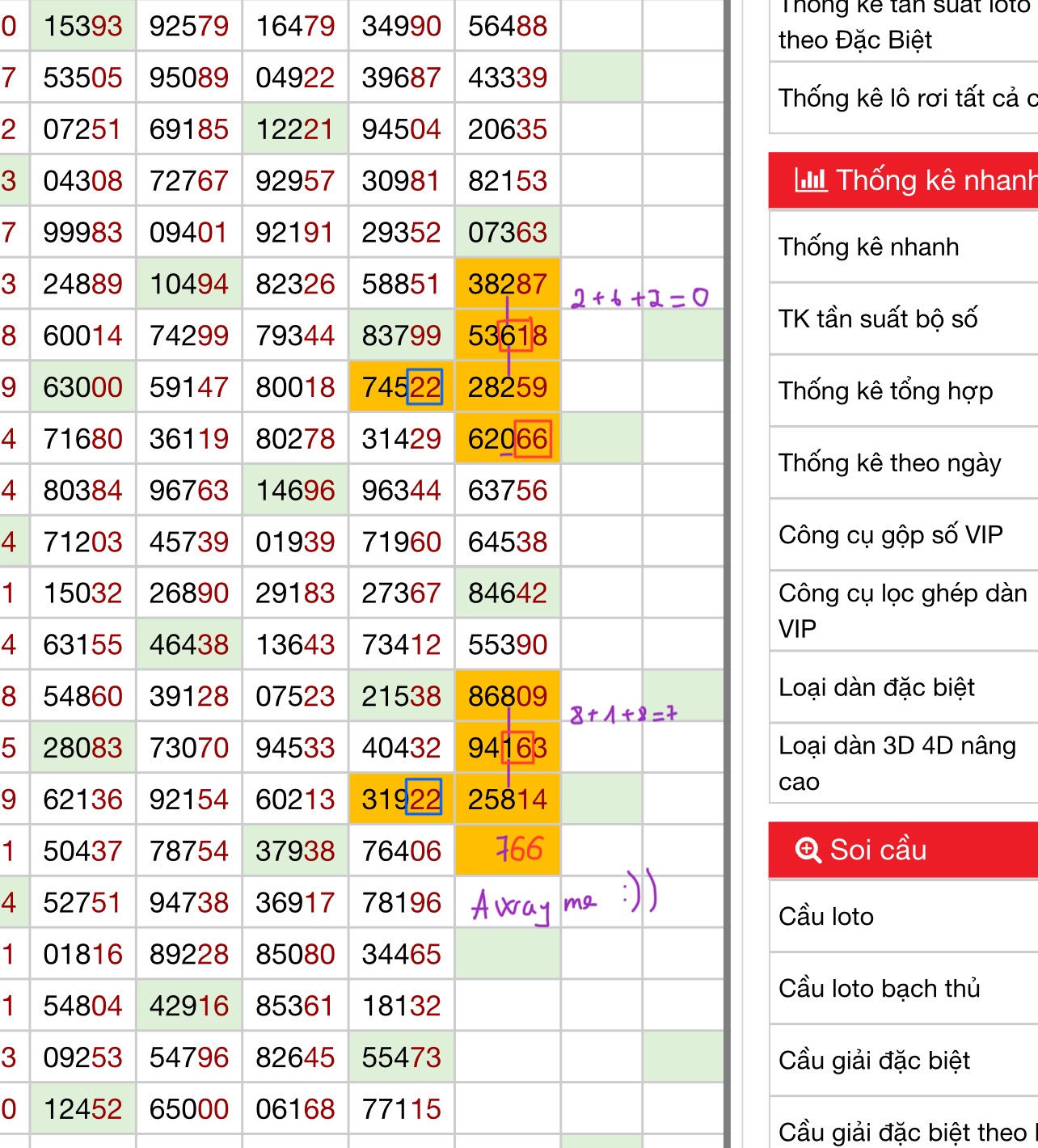Select Thống kê theo ngày
Viewport: 1038px width, 1148px height.
tap(889, 463)
